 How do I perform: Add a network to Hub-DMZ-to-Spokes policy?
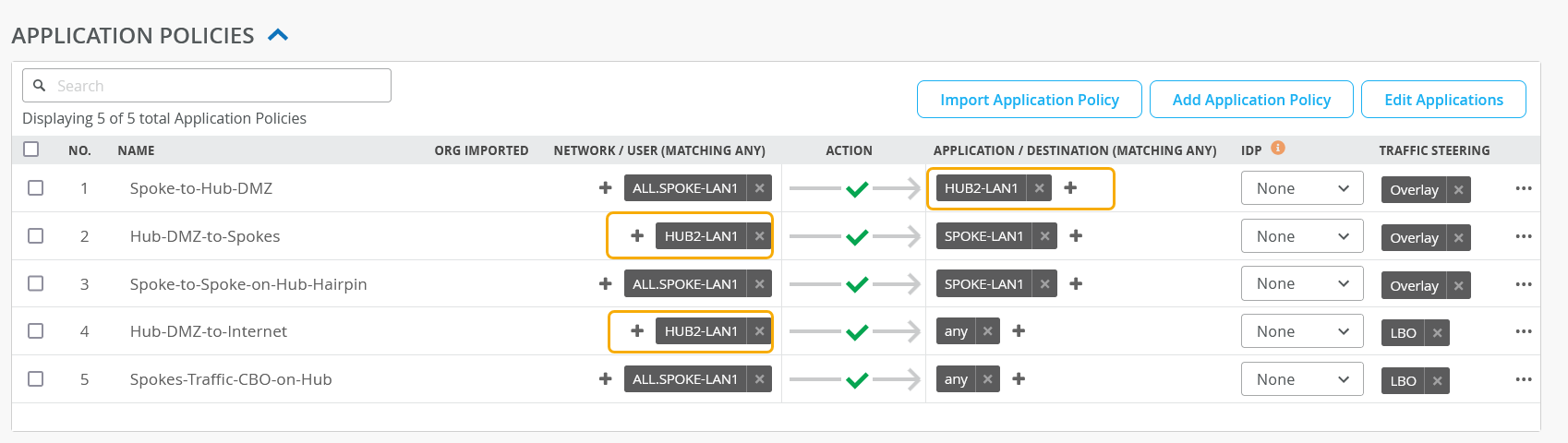tap(637, 236)
